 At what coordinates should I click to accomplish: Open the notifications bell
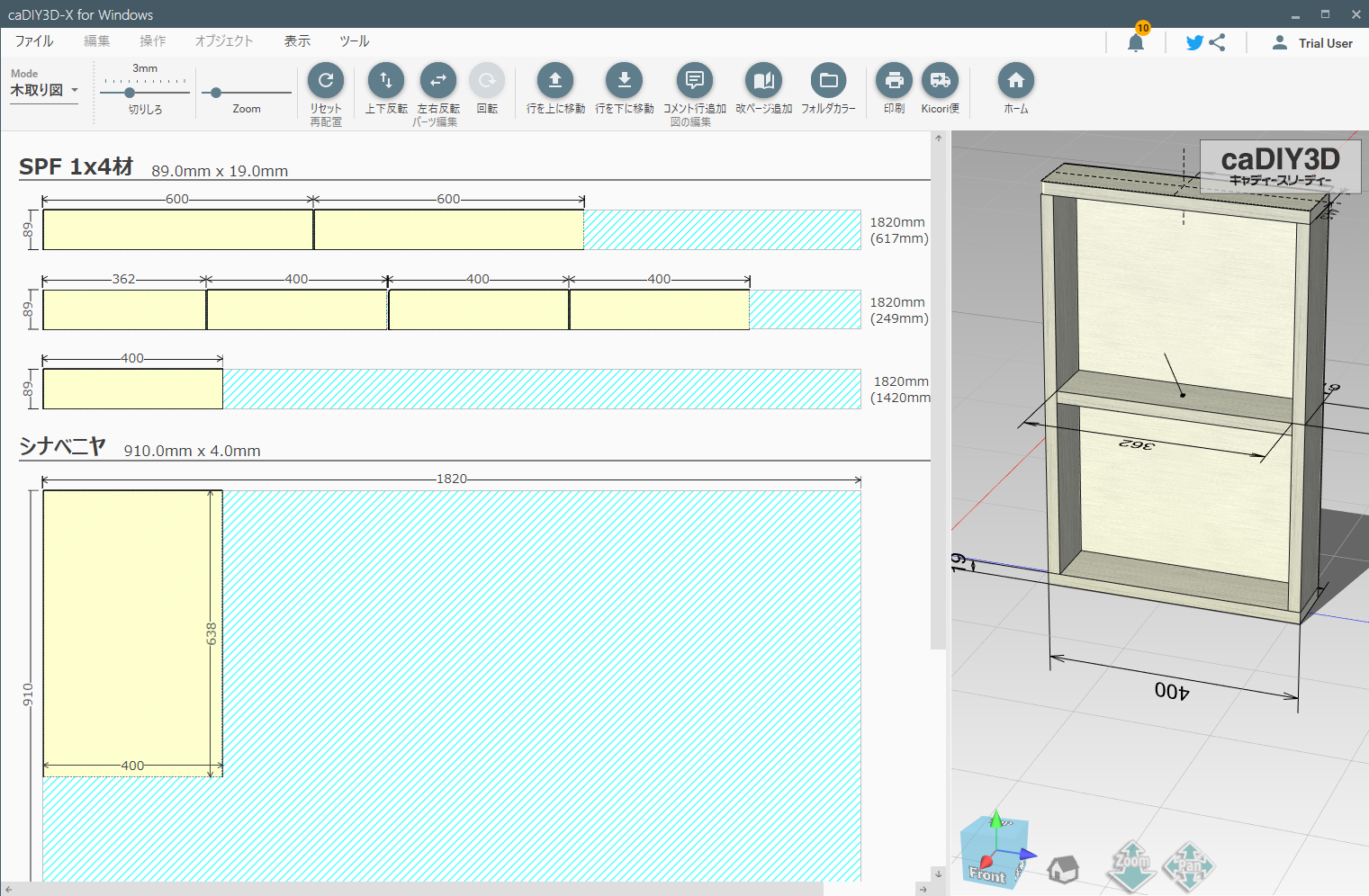tap(1136, 42)
